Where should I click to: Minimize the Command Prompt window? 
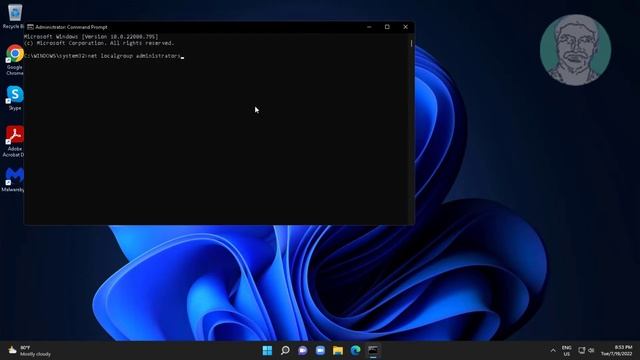[369, 27]
